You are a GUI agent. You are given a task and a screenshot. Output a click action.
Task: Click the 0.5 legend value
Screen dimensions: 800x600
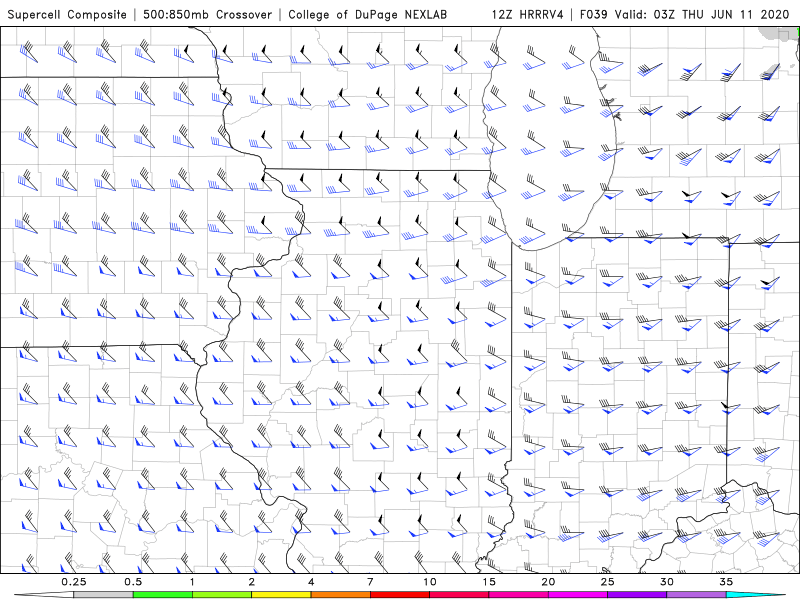133,582
